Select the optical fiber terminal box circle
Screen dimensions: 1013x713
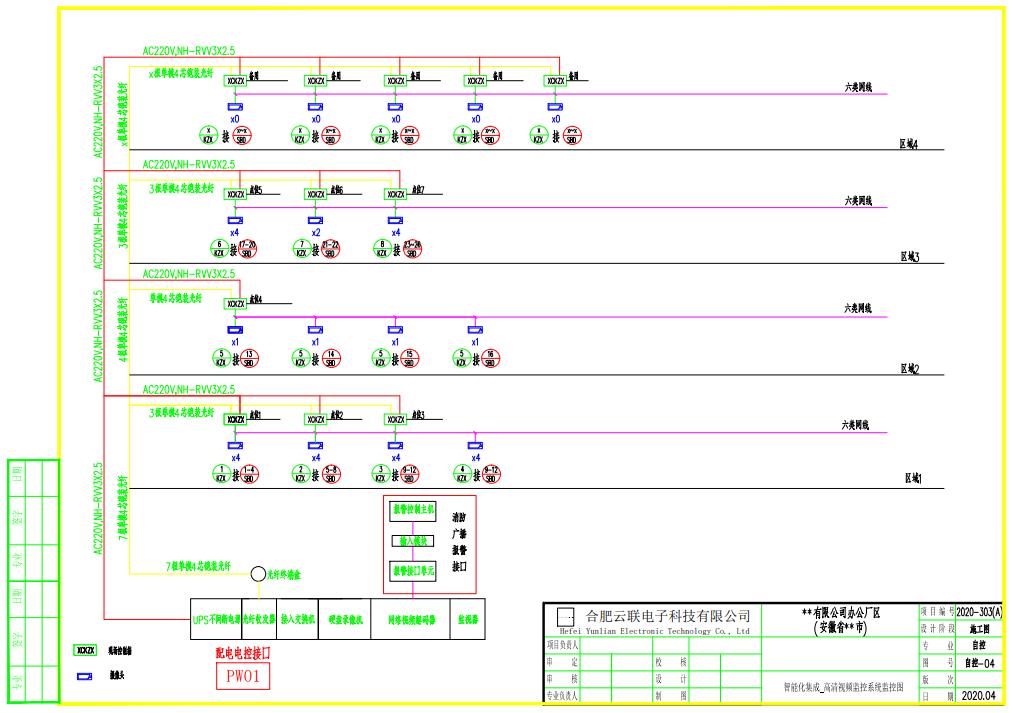click(x=257, y=574)
